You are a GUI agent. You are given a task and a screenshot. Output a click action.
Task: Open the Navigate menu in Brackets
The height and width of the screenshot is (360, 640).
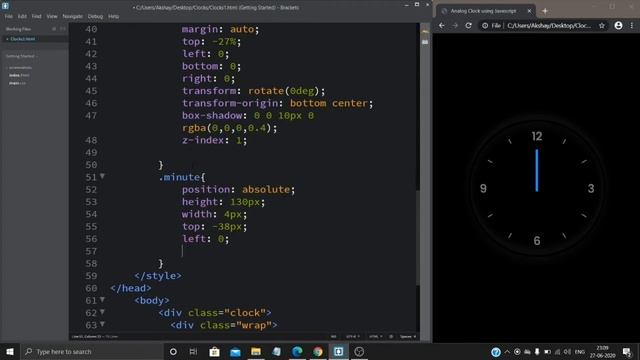[73, 16]
